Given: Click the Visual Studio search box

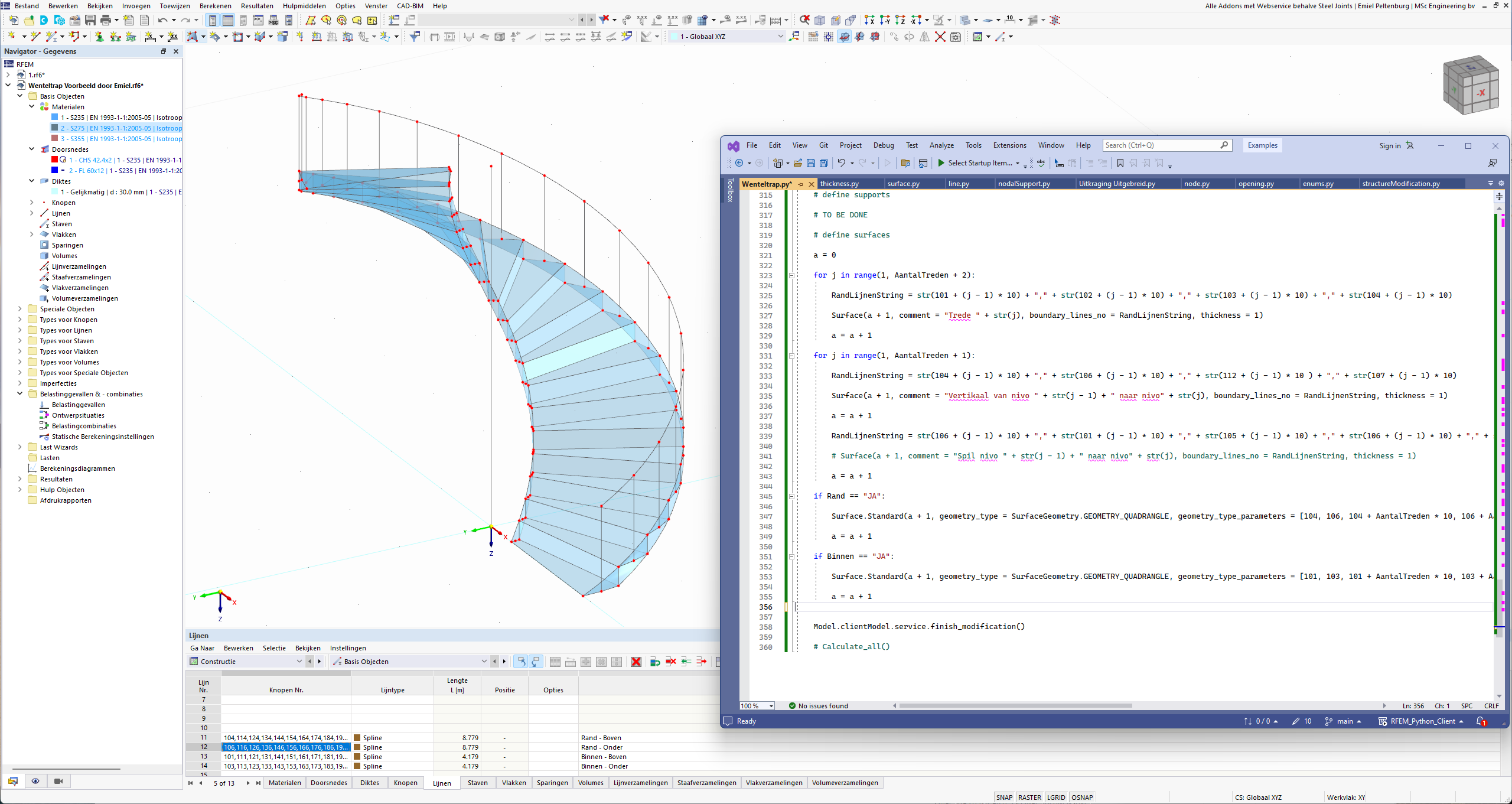Looking at the screenshot, I should [x=1161, y=145].
